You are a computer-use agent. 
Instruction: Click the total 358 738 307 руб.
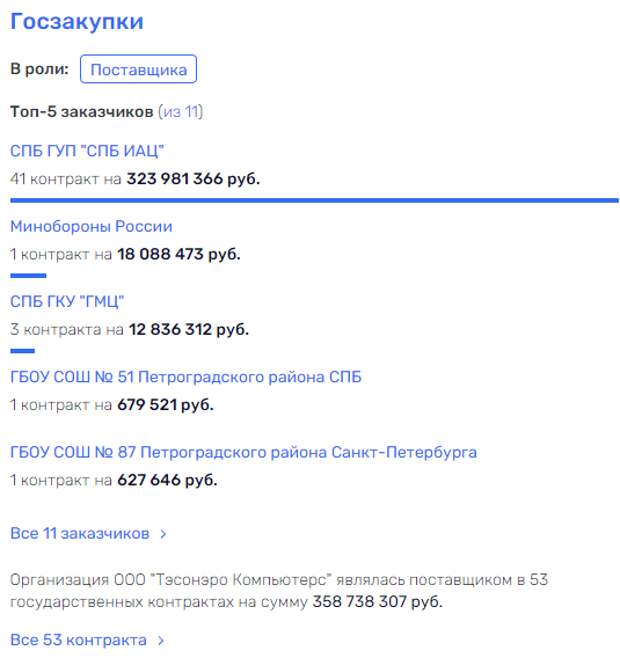pyautogui.click(x=377, y=602)
